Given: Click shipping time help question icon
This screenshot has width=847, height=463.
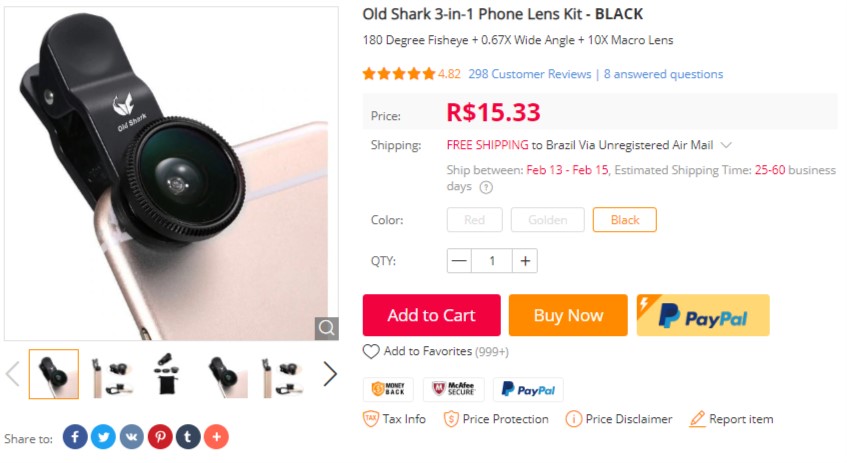Looking at the screenshot, I should click(486, 187).
